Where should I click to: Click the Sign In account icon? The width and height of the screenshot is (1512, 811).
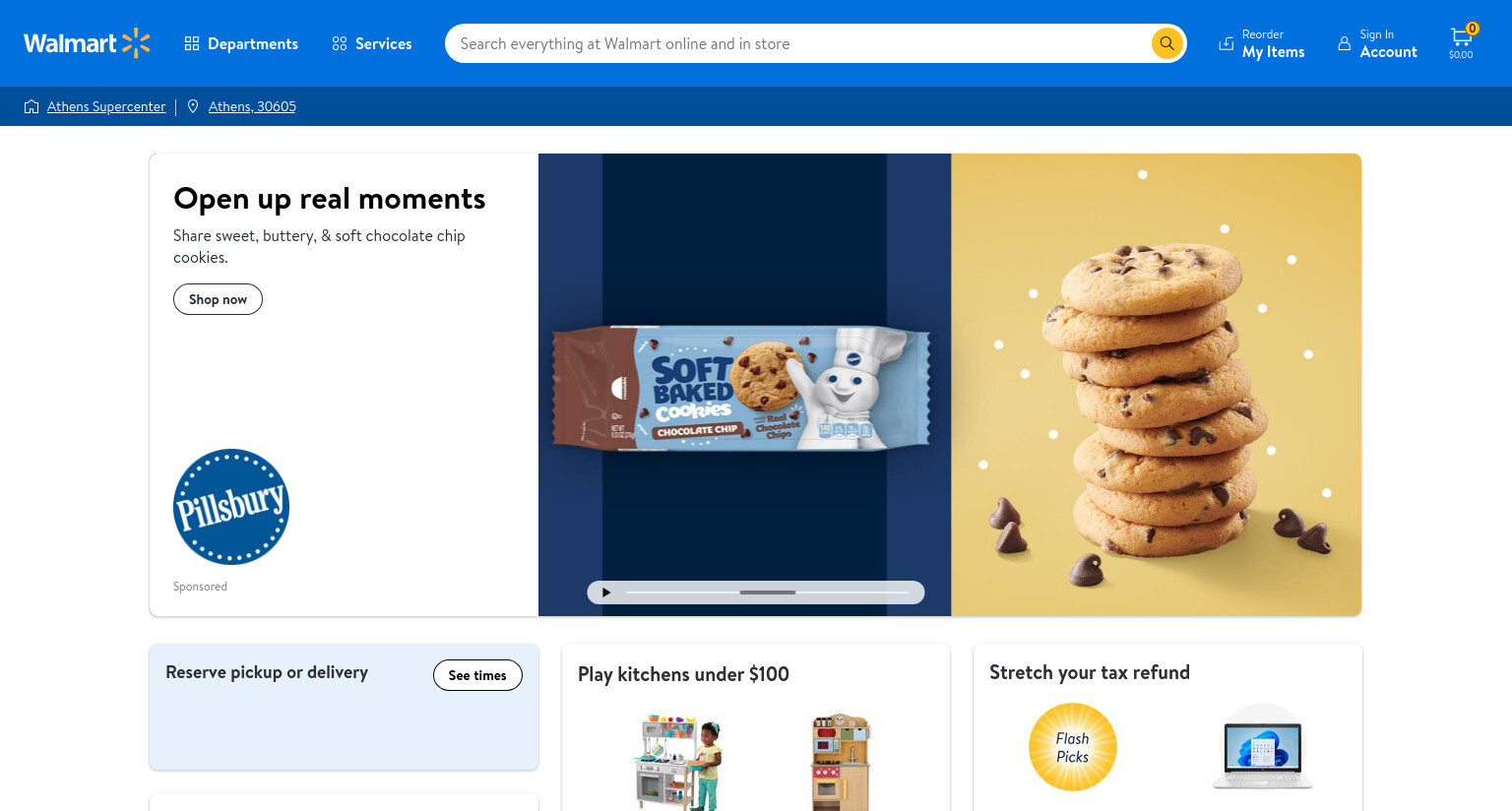pos(1344,43)
